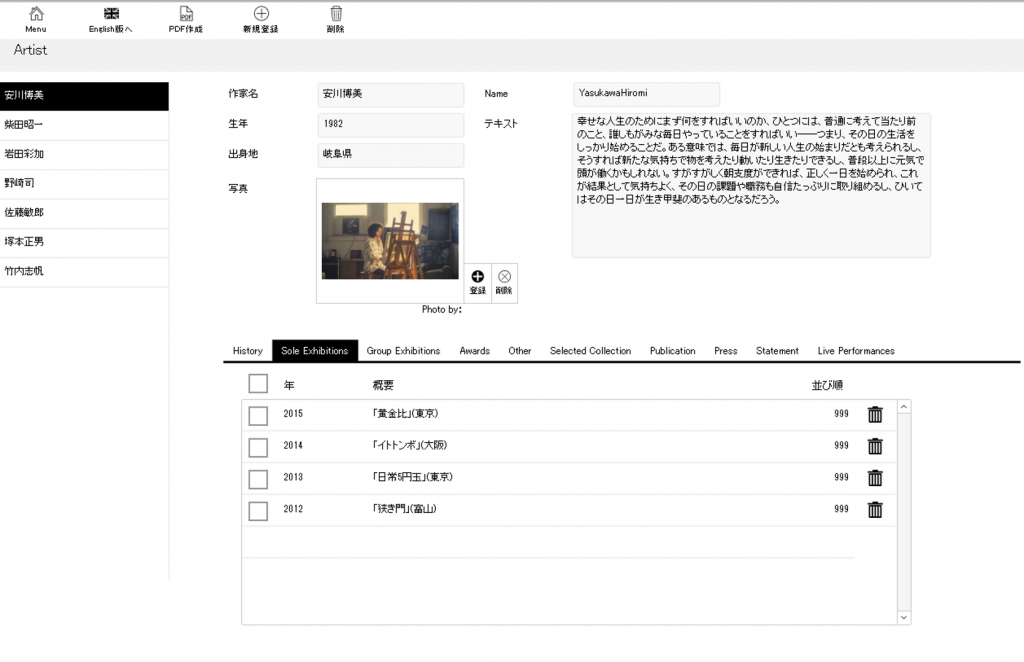
Task: Click the artist photo thumbnail
Action: point(390,241)
